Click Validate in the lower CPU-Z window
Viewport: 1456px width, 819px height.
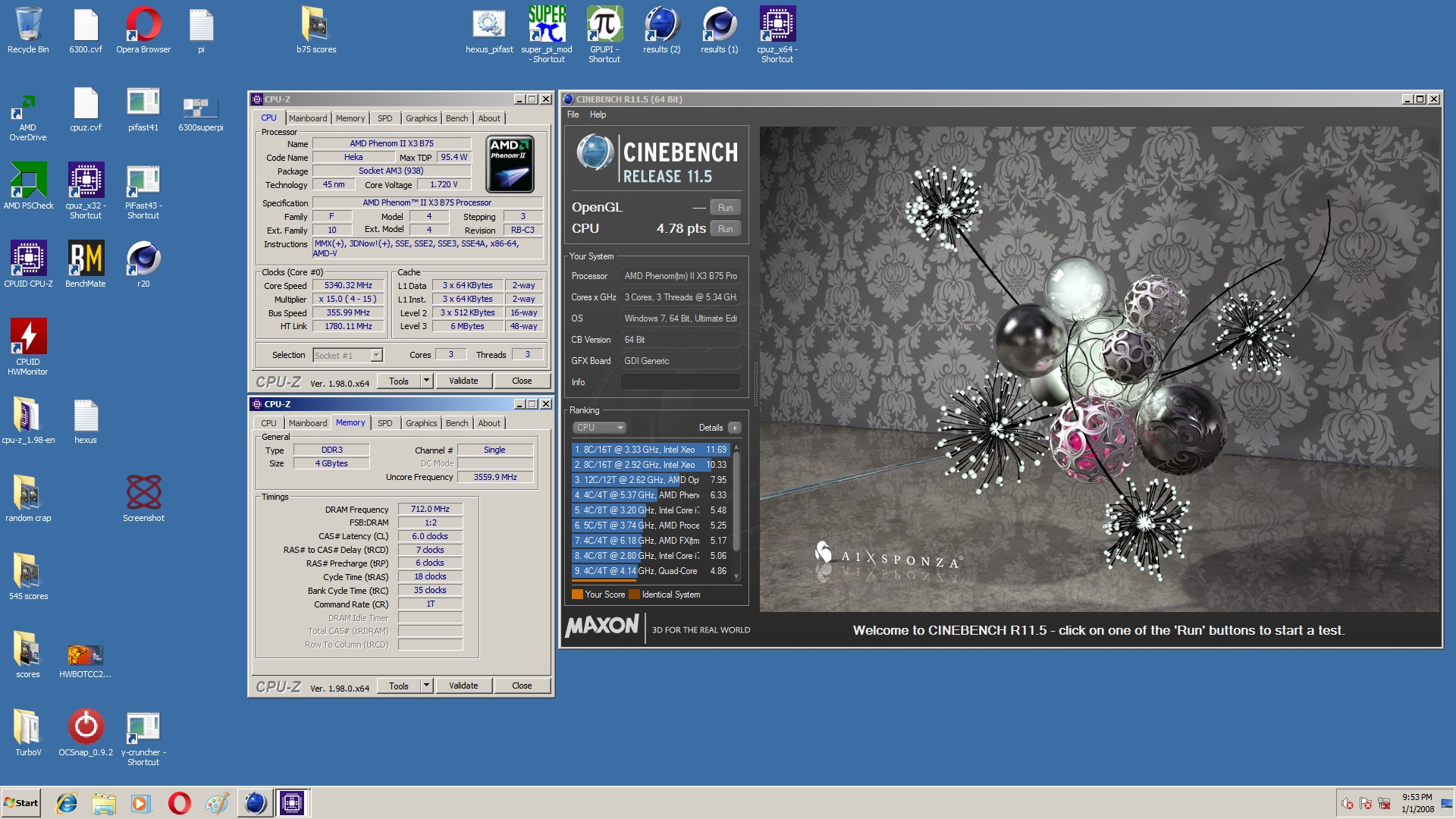pos(463,686)
